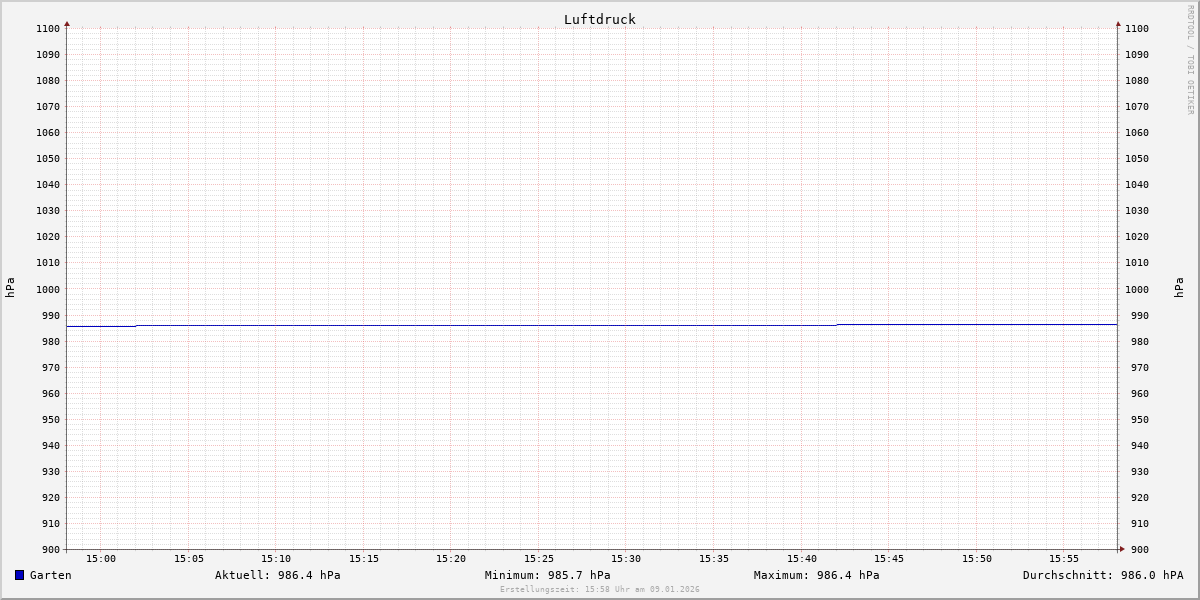1200x600 pixels.
Task: Select the Aktuell: 986.4 hPa reading
Action: point(277,575)
